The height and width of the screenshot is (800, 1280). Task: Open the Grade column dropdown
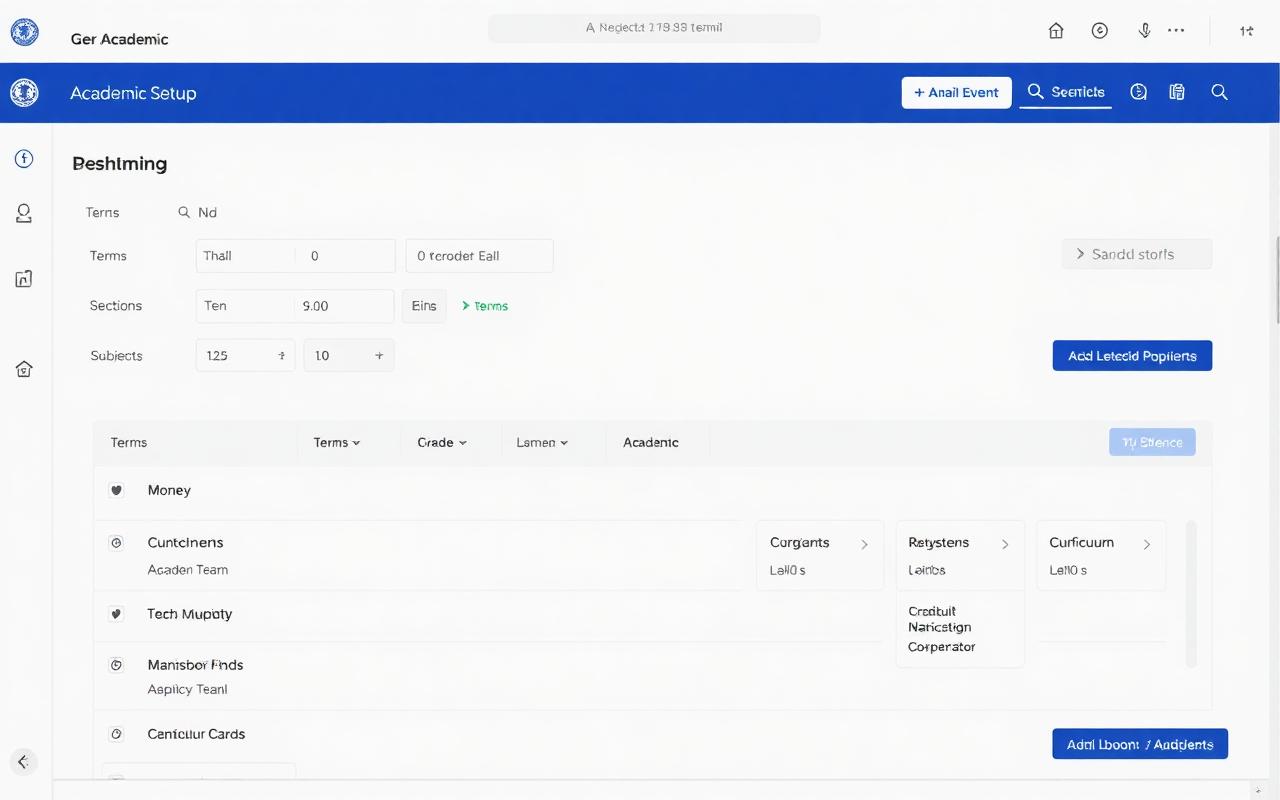tap(442, 442)
